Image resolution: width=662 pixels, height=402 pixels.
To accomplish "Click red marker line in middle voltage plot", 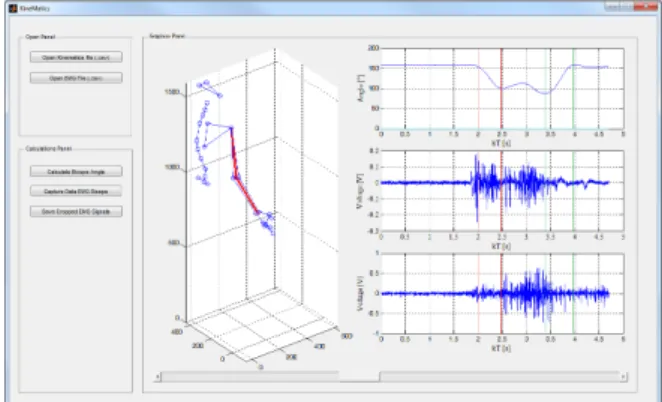I will (502, 191).
